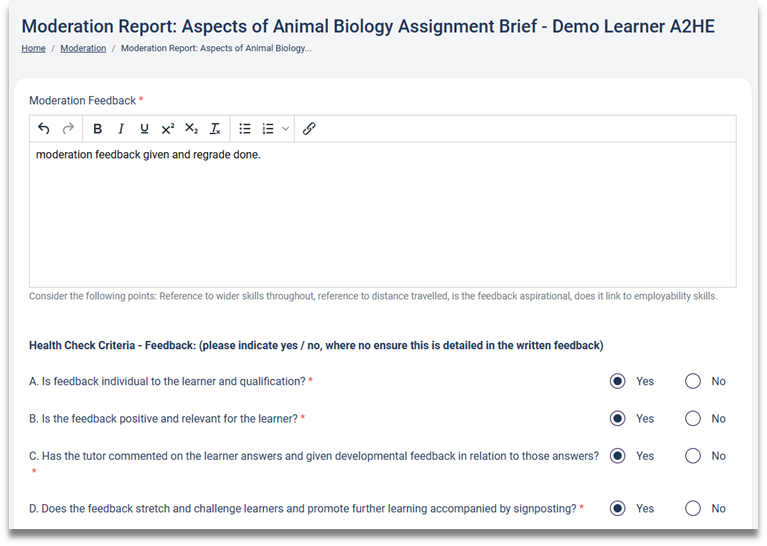Viewport: 767px width, 546px height.
Task: Insert a bulleted list
Action: pos(245,129)
